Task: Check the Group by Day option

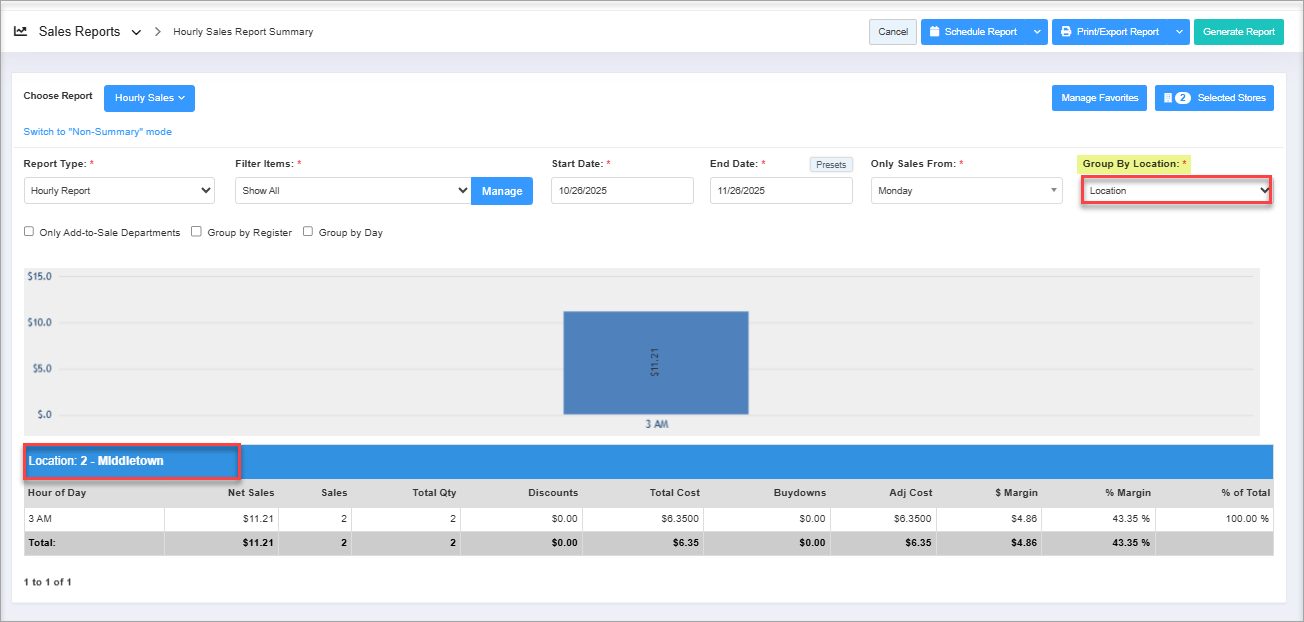Action: 308,232
